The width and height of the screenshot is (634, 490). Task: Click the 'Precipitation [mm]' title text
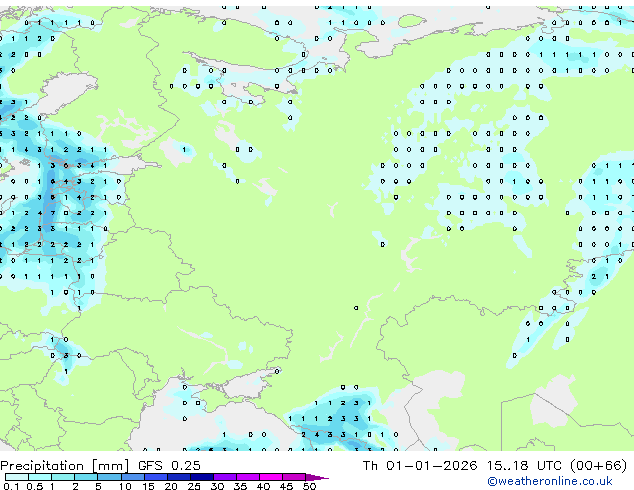click(x=65, y=466)
